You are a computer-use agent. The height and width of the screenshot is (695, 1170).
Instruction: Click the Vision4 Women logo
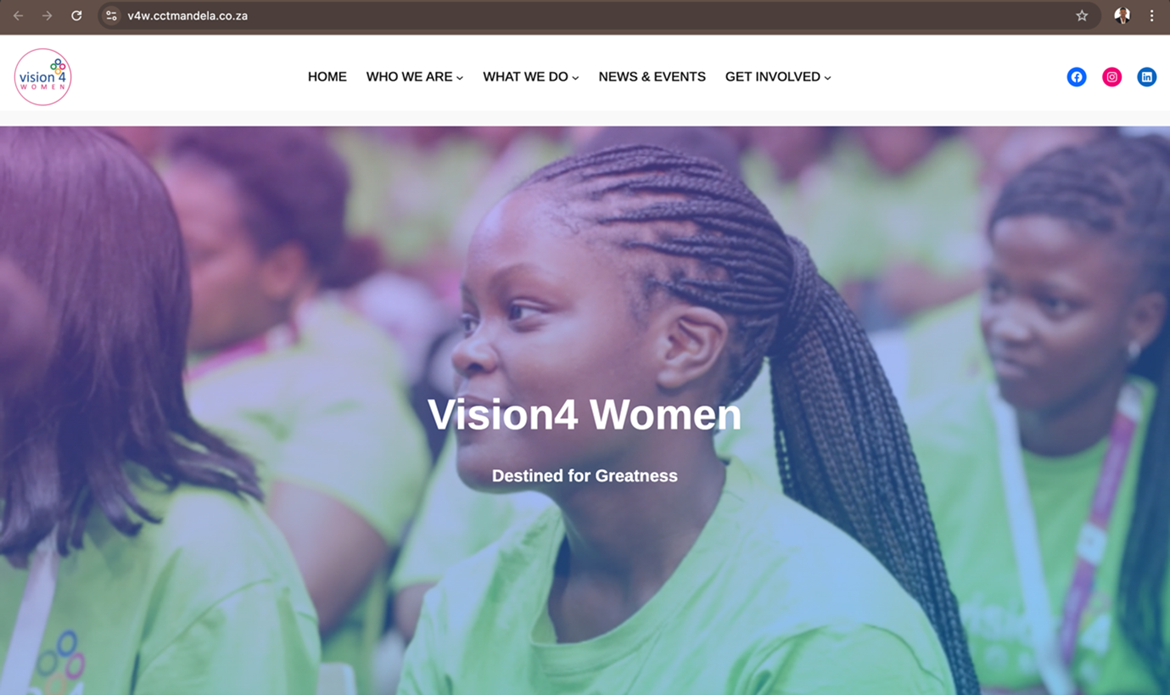43,77
